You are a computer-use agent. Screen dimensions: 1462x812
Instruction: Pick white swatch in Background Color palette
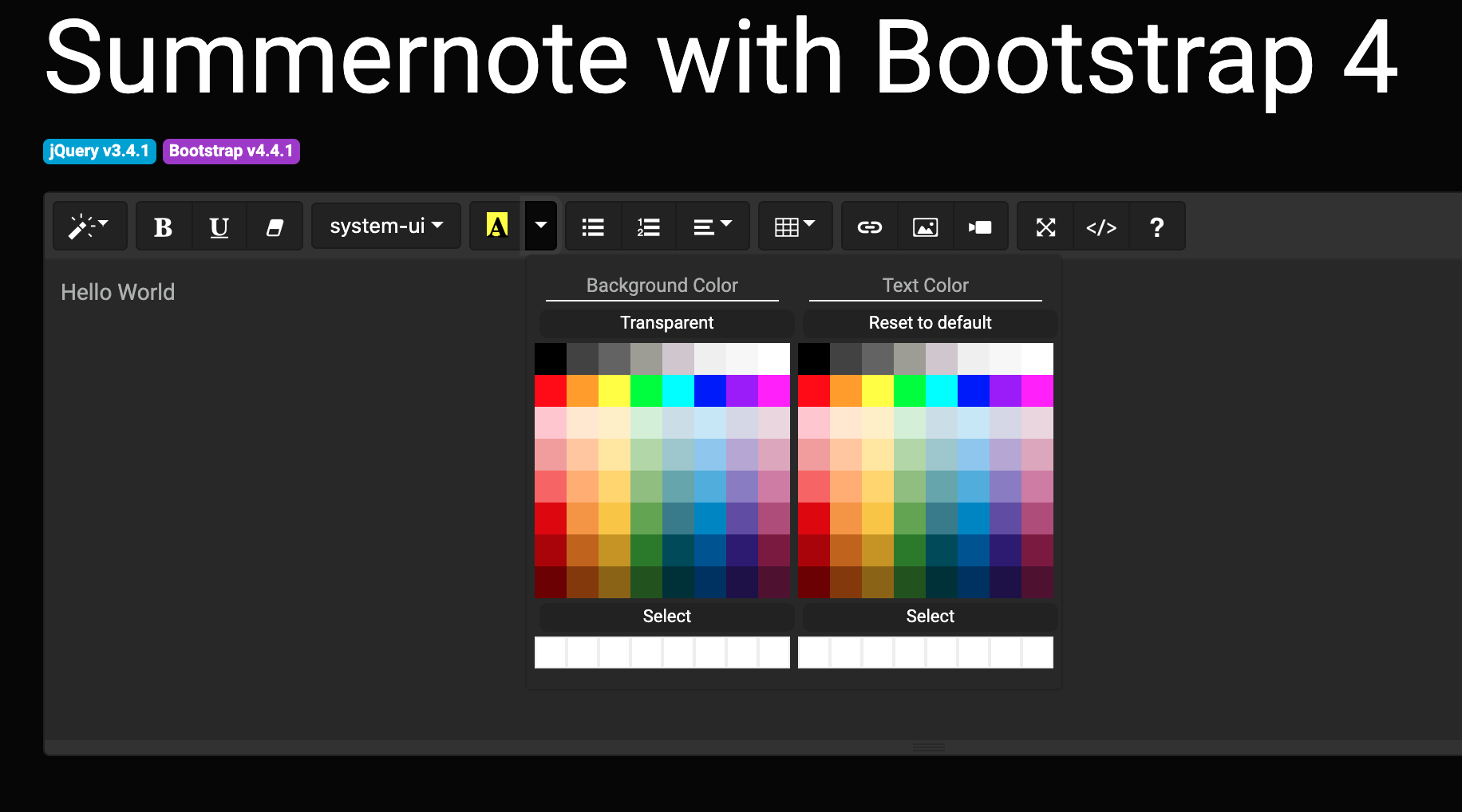pyautogui.click(x=774, y=359)
